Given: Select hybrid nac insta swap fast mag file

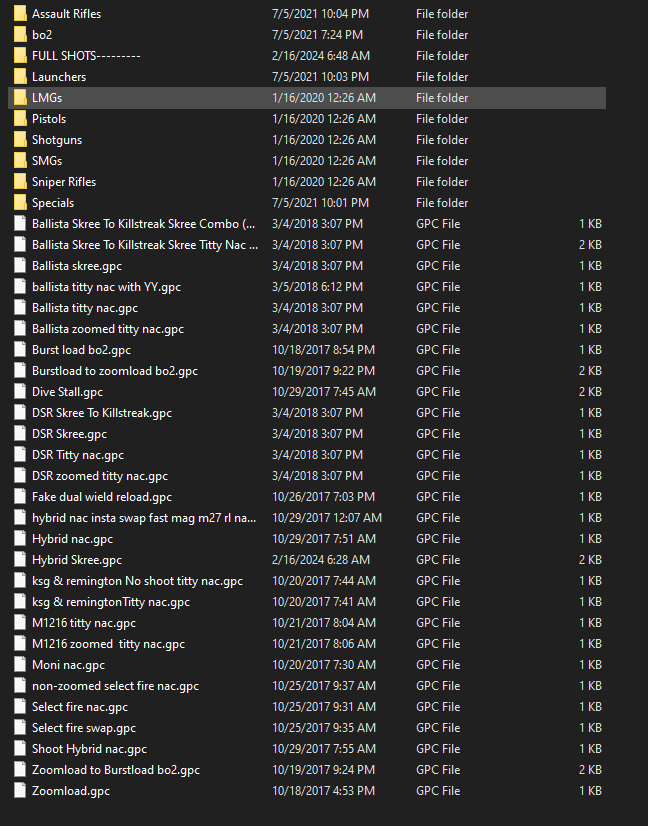Looking at the screenshot, I should (x=144, y=518).
